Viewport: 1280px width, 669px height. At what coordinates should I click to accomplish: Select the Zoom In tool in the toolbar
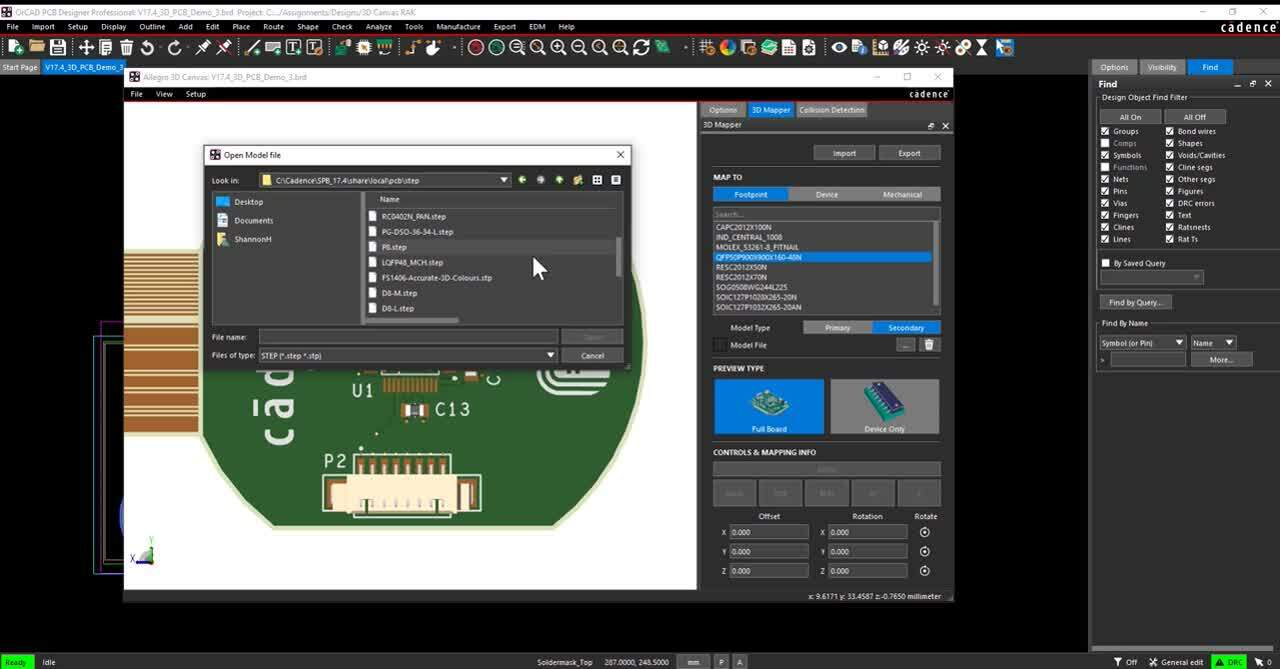(558, 47)
